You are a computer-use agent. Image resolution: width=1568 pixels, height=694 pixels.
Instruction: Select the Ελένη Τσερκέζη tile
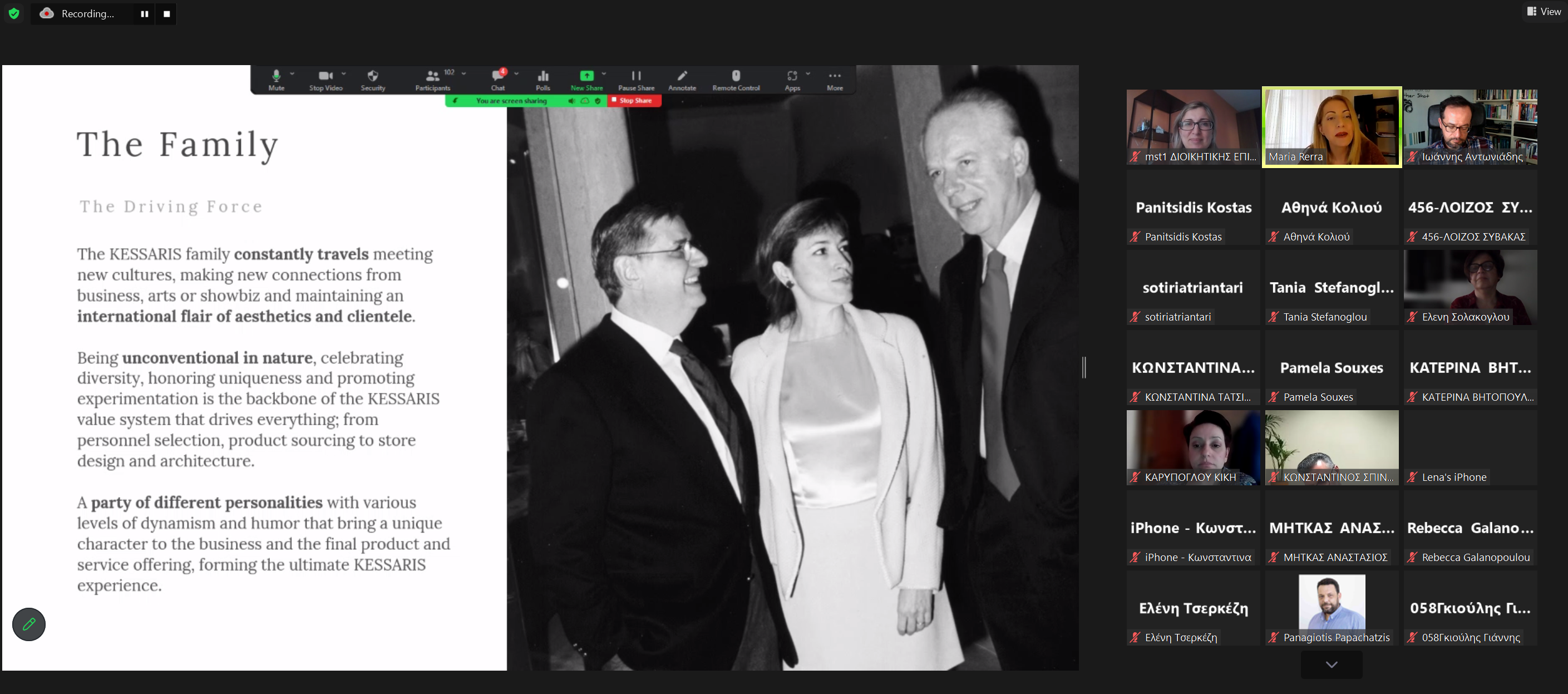tap(1193, 608)
